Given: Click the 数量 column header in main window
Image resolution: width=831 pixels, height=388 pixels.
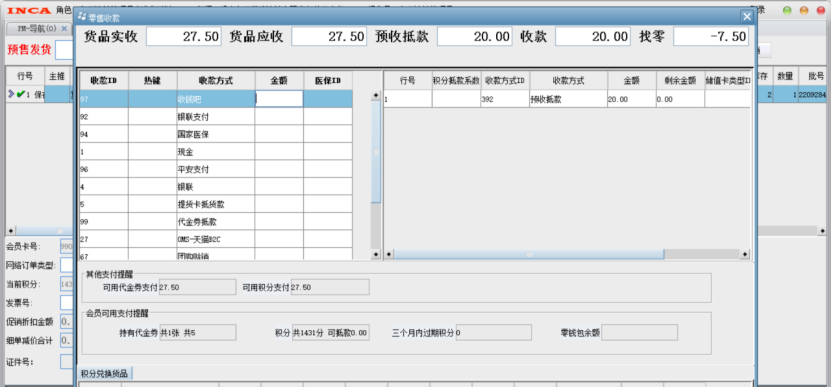Looking at the screenshot, I should pos(785,76).
